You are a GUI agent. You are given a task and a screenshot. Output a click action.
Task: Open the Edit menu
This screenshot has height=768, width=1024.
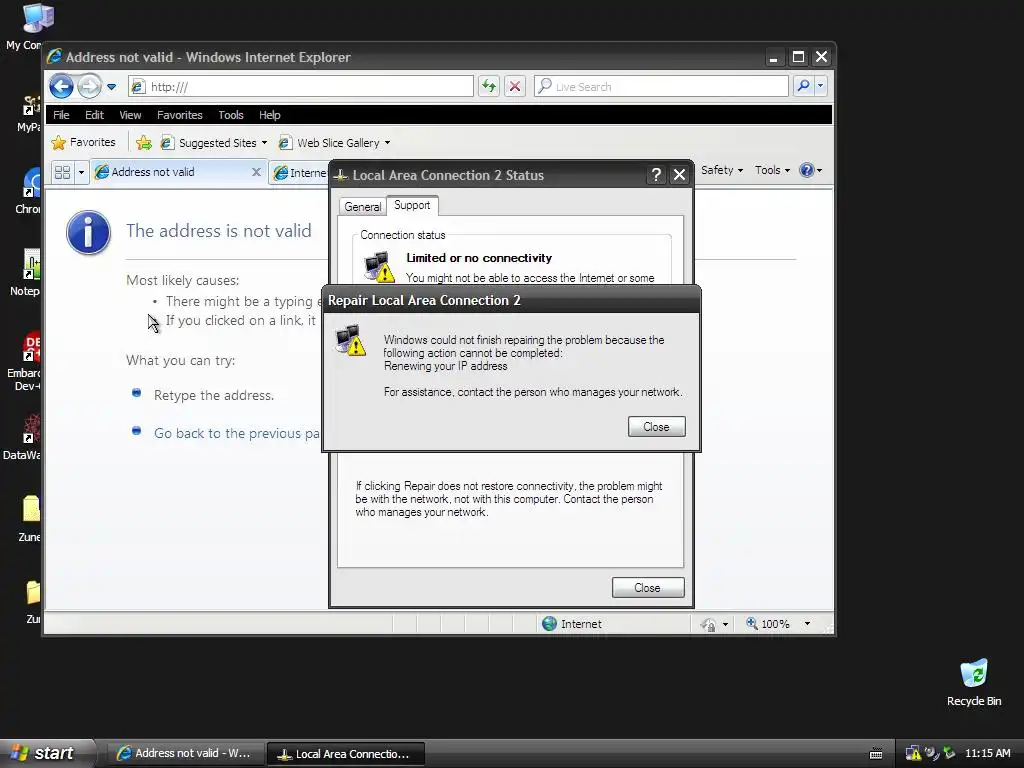tap(94, 115)
